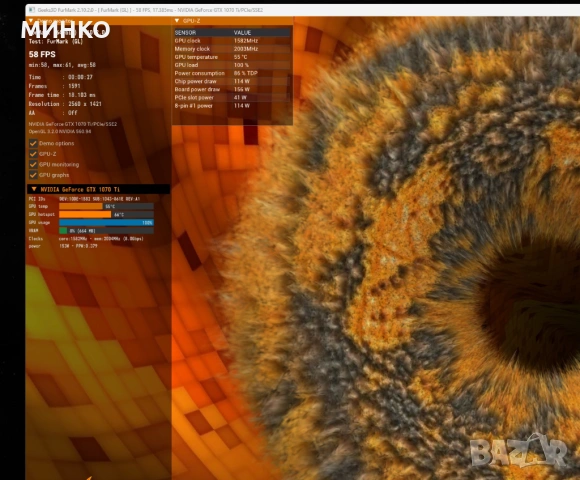Toggle the GPU-Z checkbox
This screenshot has width=580, height=480.
point(33,154)
